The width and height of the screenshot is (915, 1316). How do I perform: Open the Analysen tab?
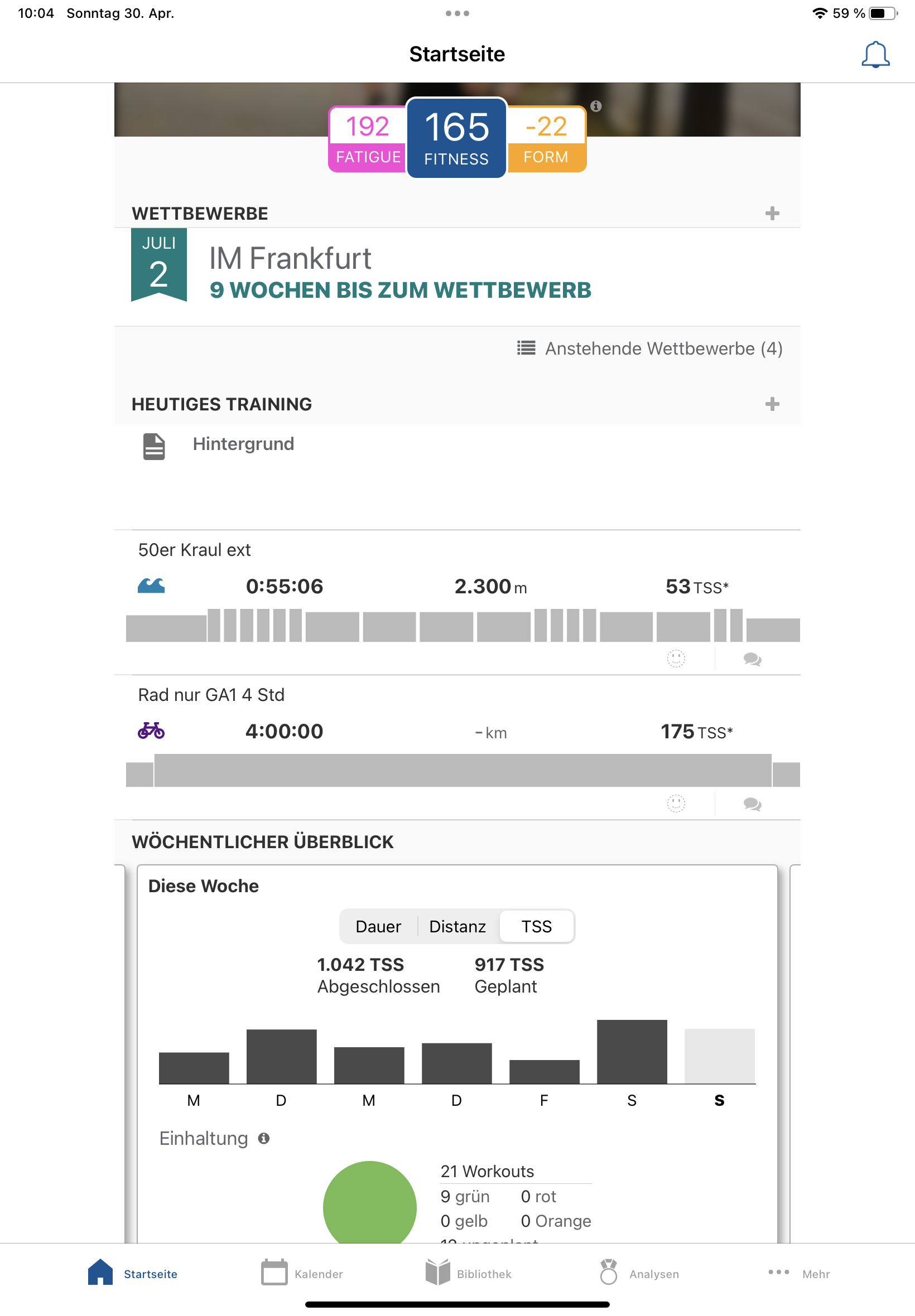point(639,1273)
